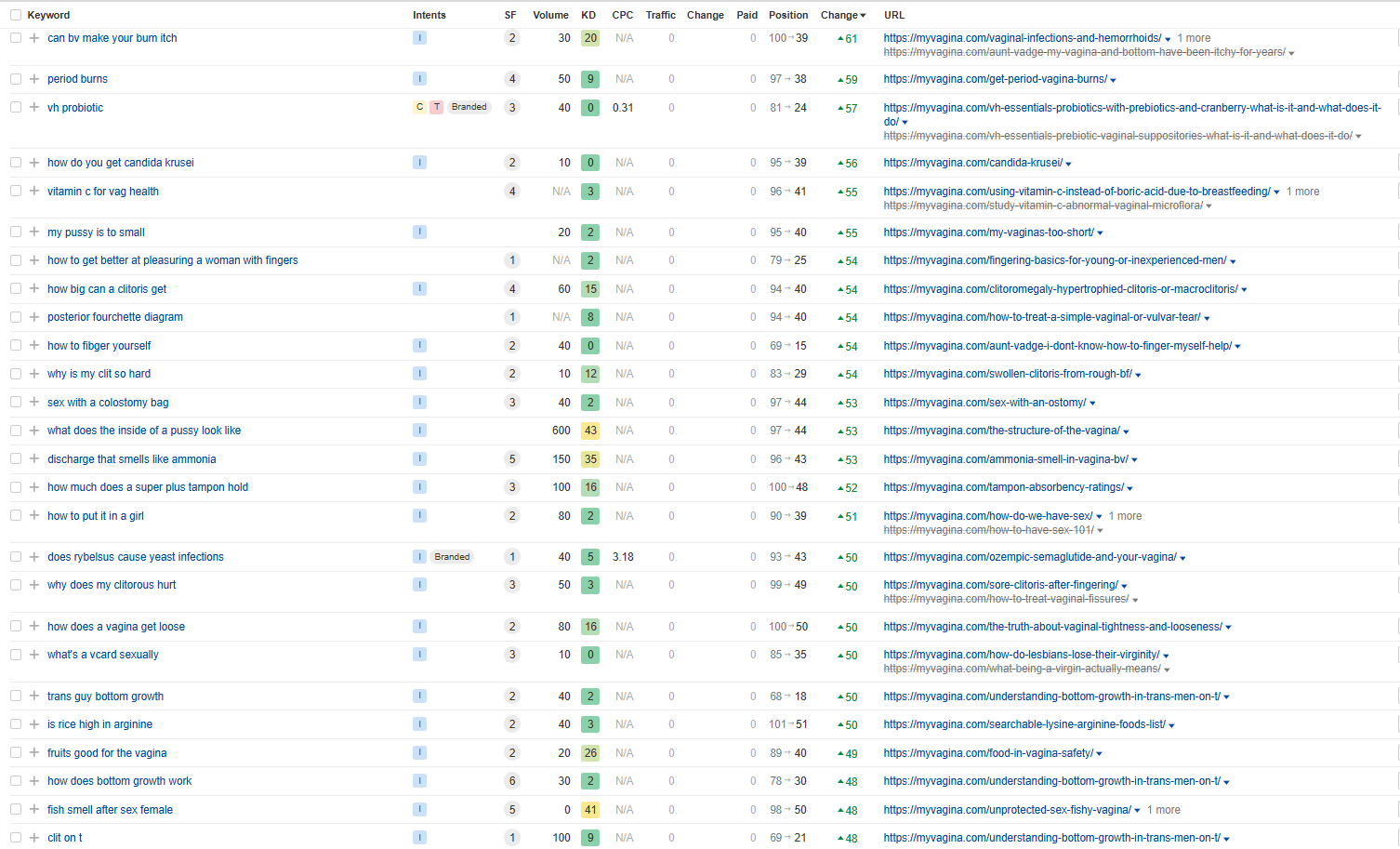
Task: Click the T intent badge for "vh probiotic"
Action: click(437, 107)
